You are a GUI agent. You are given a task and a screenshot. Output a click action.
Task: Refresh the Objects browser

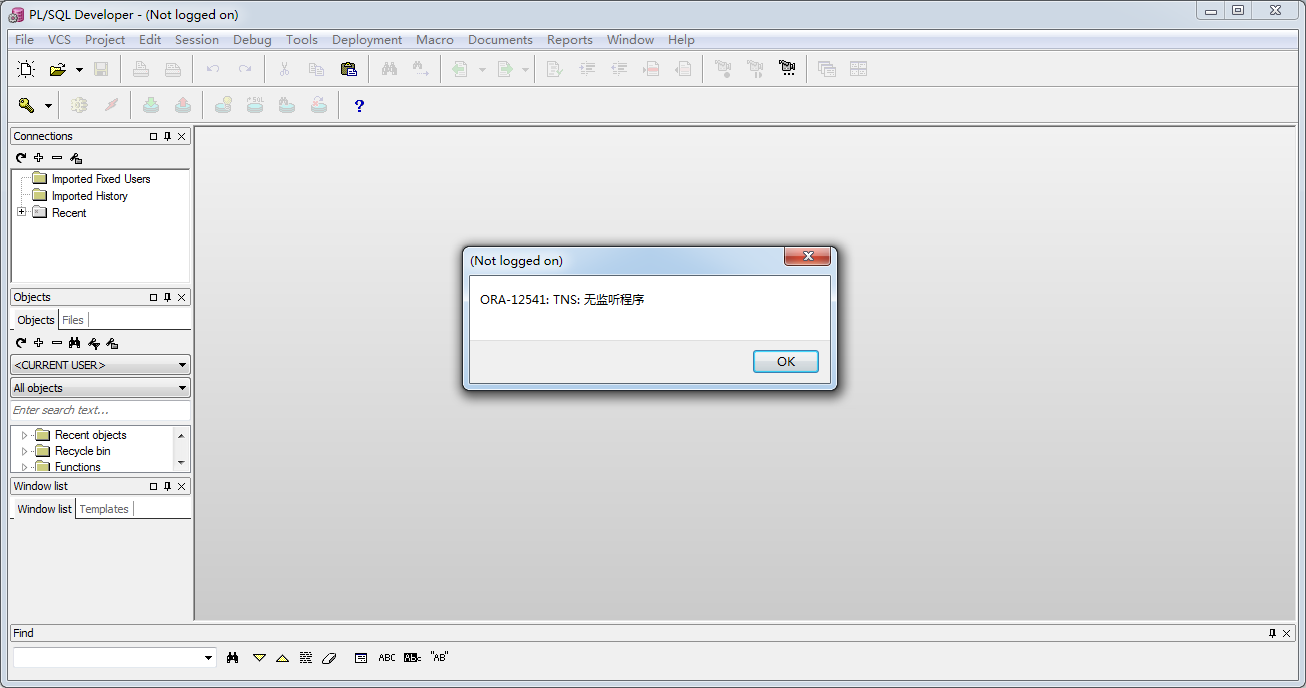[x=21, y=343]
